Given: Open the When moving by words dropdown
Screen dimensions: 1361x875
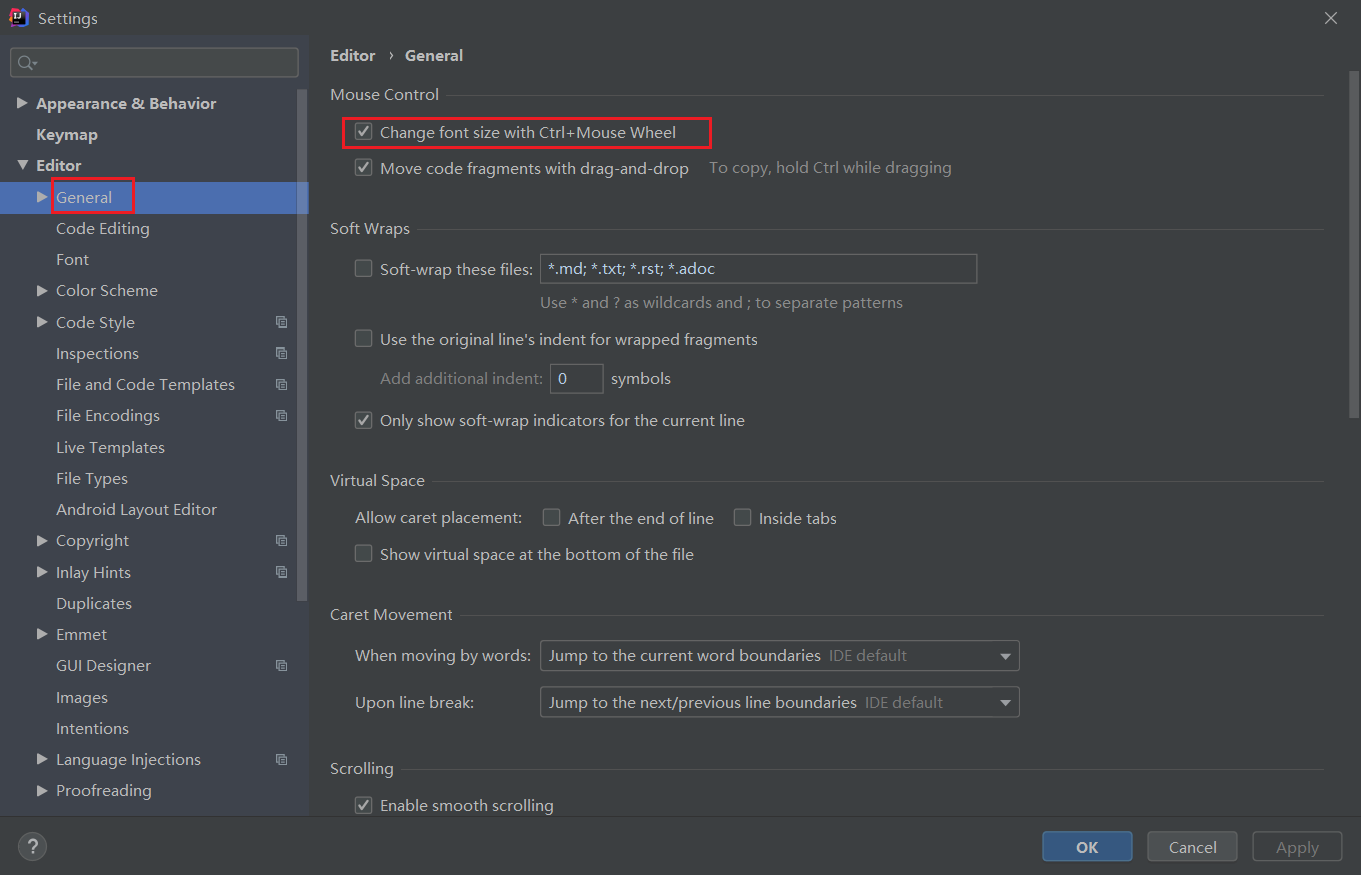Looking at the screenshot, I should [779, 656].
